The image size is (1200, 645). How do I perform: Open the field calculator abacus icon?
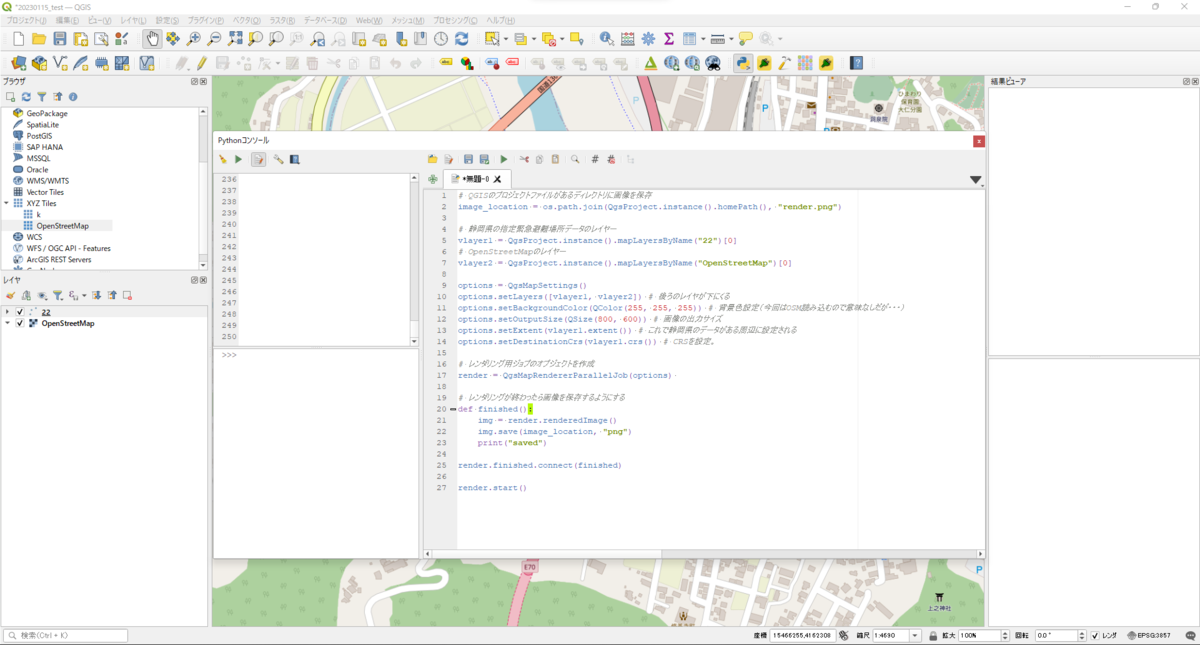click(628, 39)
